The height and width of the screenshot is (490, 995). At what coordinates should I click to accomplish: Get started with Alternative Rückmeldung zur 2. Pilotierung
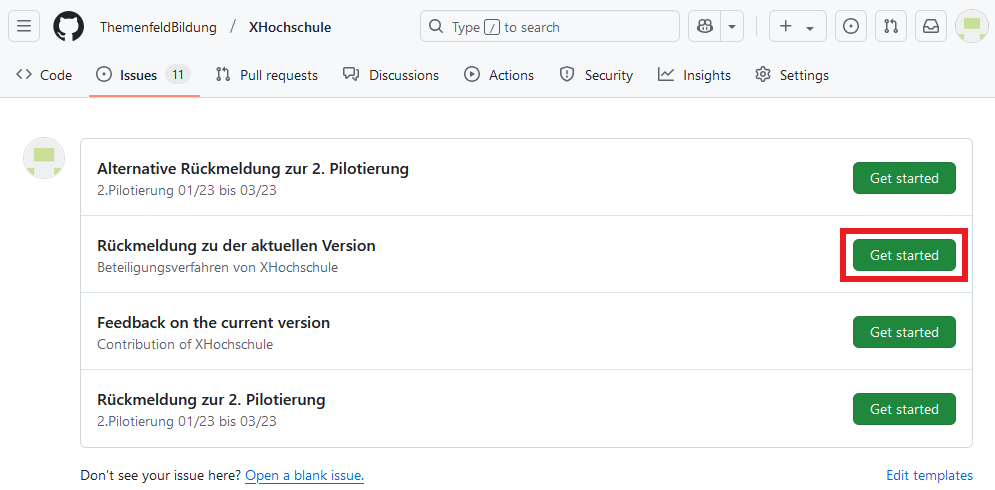(x=904, y=178)
